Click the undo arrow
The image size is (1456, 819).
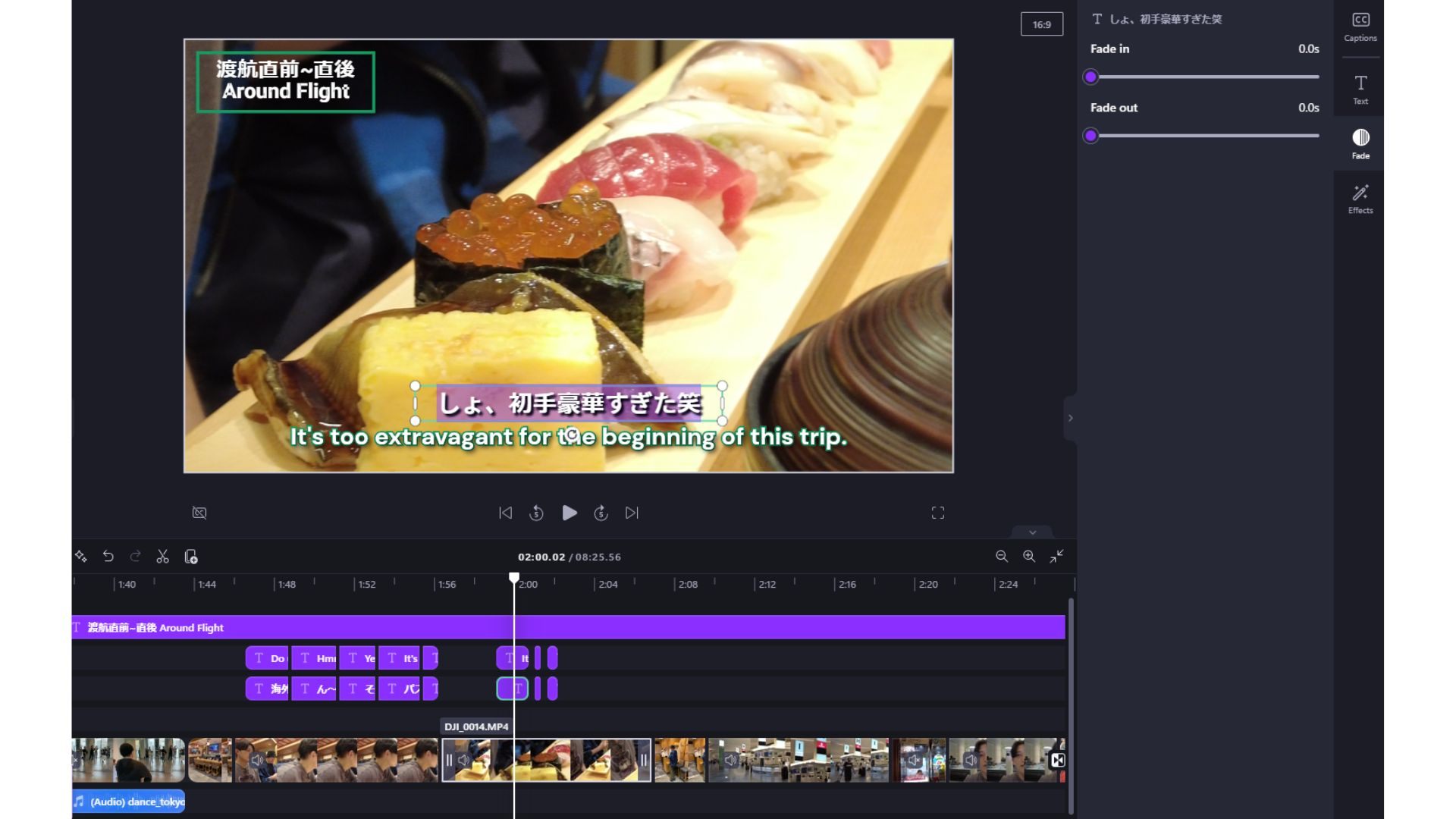108,557
